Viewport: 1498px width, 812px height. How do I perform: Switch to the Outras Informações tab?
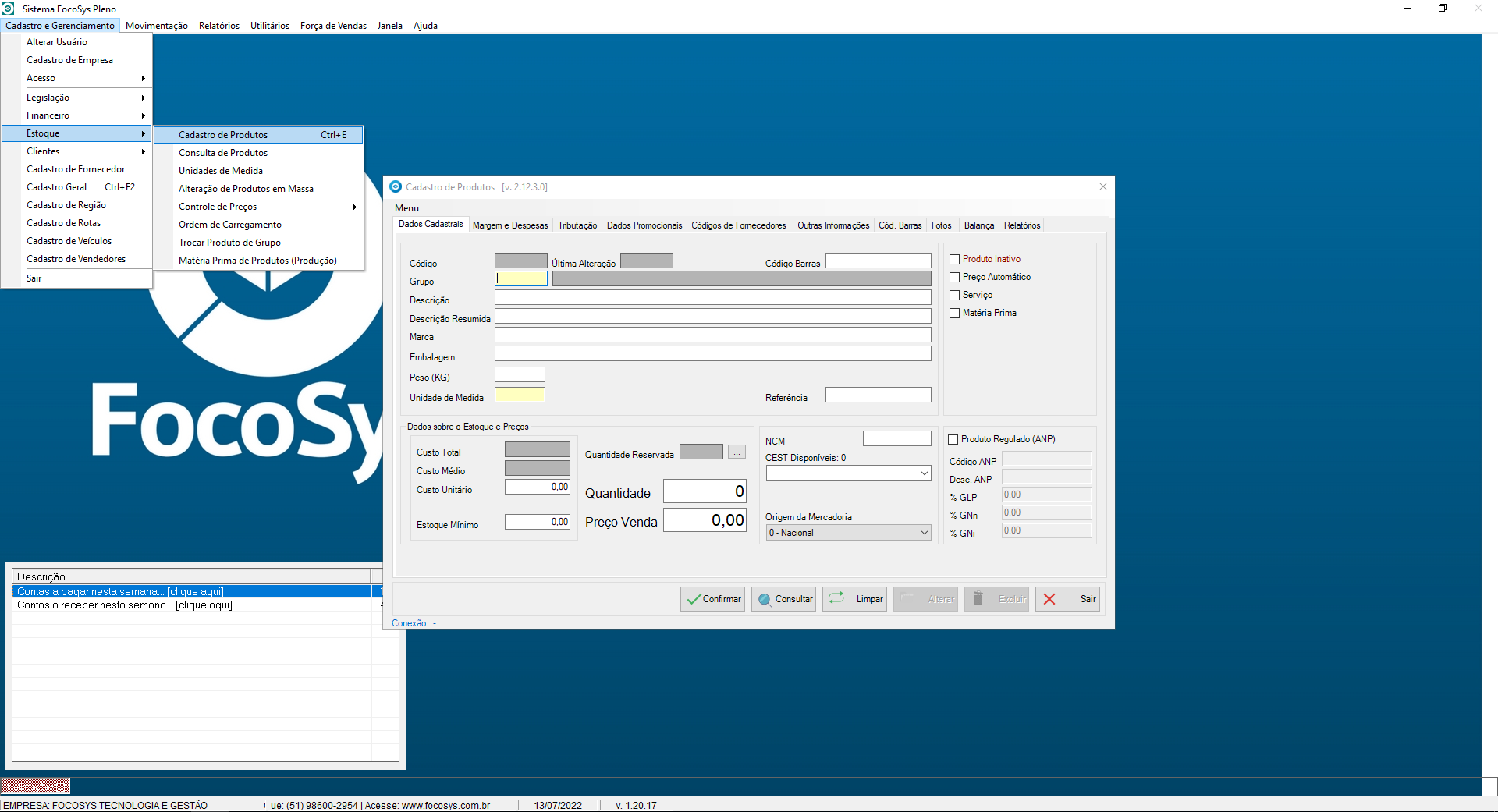click(833, 225)
